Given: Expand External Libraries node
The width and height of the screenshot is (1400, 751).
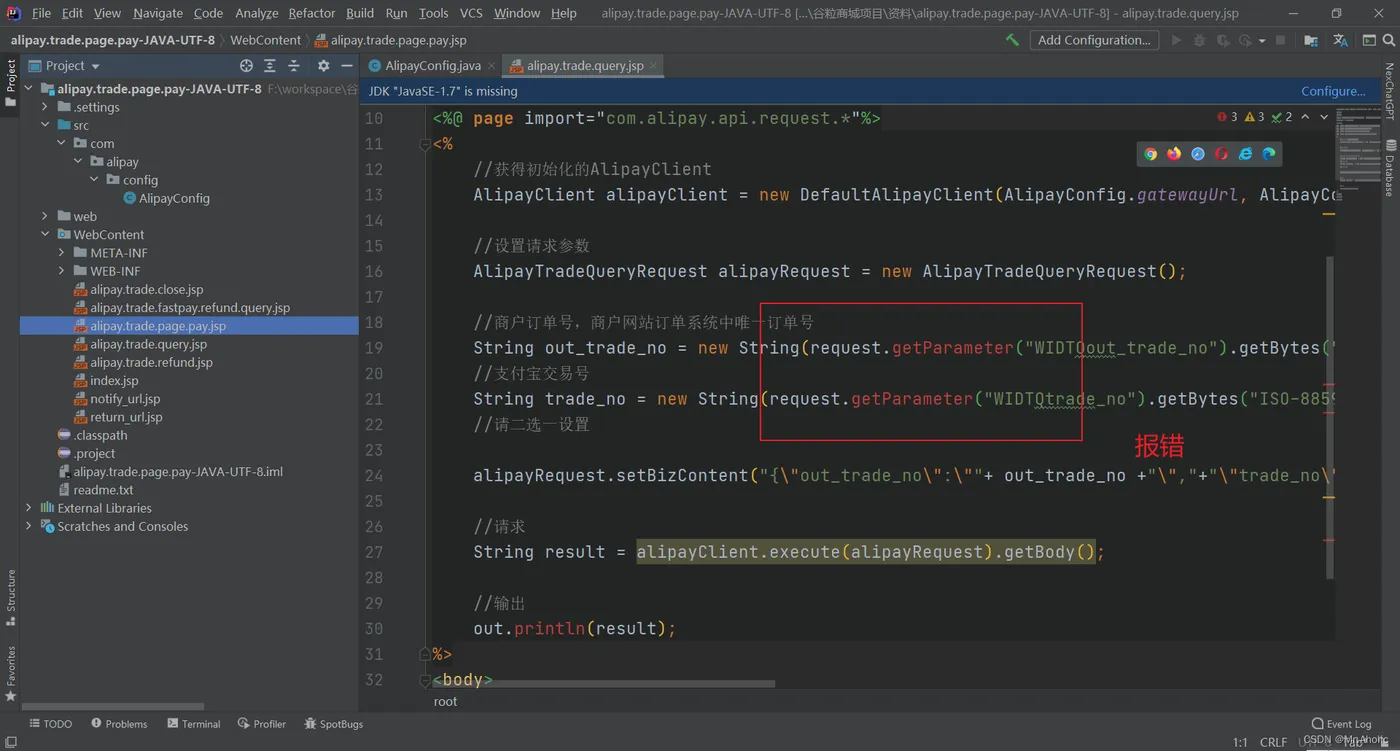Looking at the screenshot, I should click(x=29, y=508).
